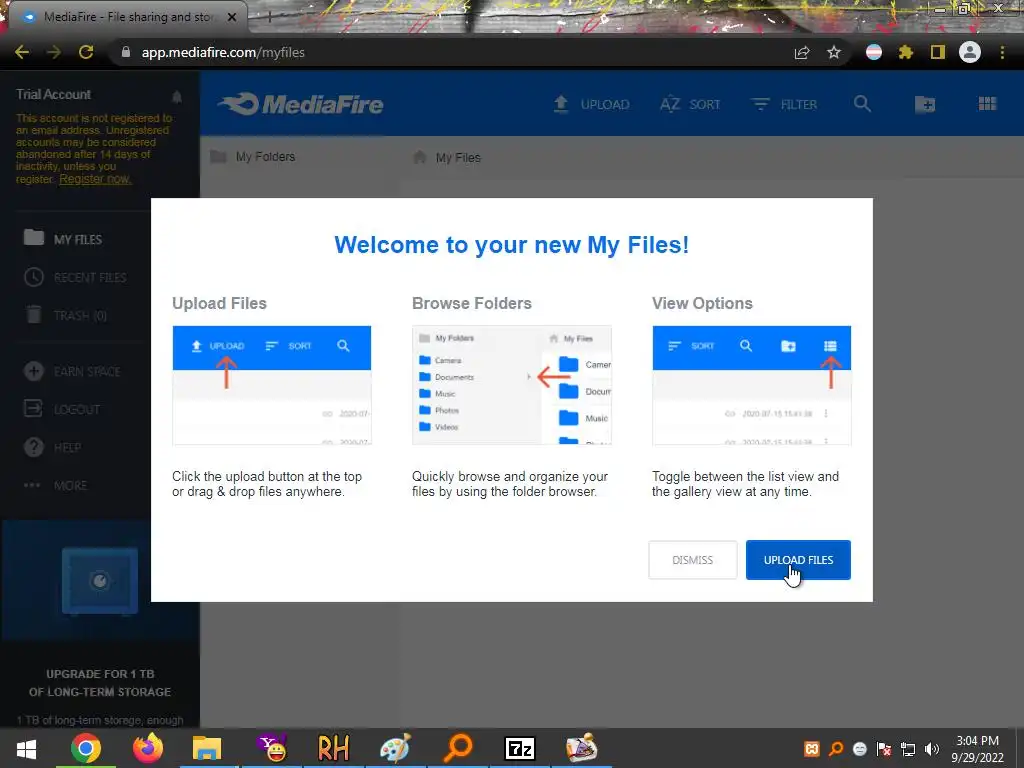Open a new browser tab
This screenshot has width=1024, height=768.
[269, 17]
